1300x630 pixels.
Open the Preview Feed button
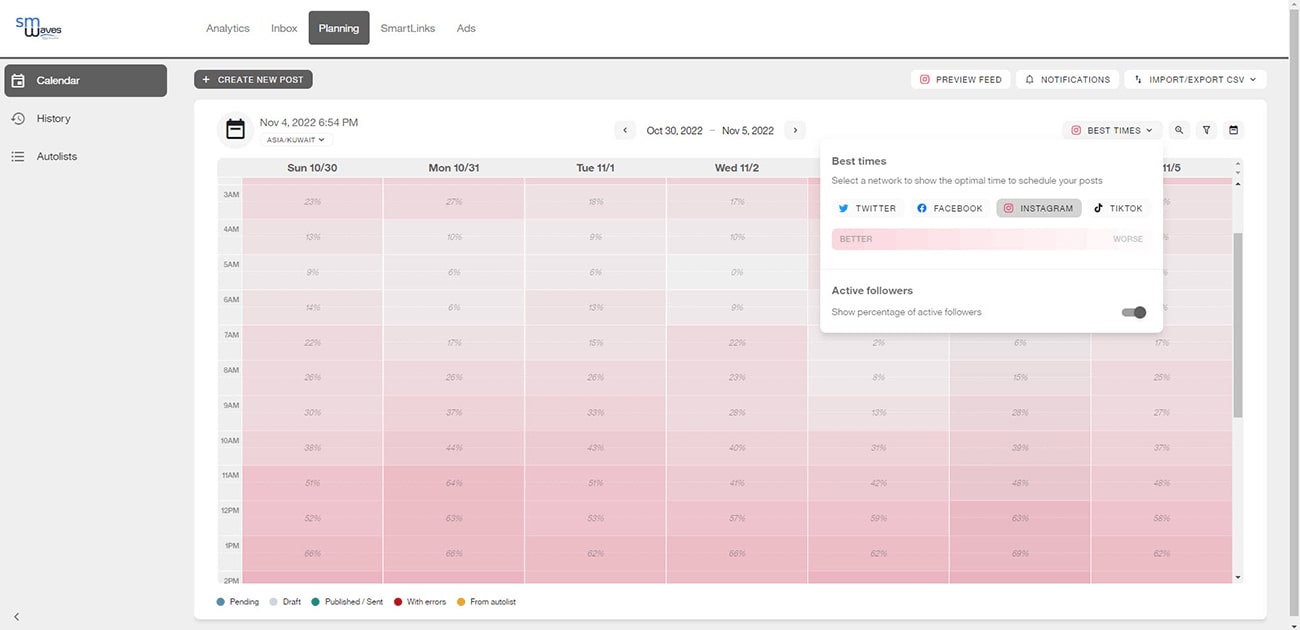pos(960,79)
